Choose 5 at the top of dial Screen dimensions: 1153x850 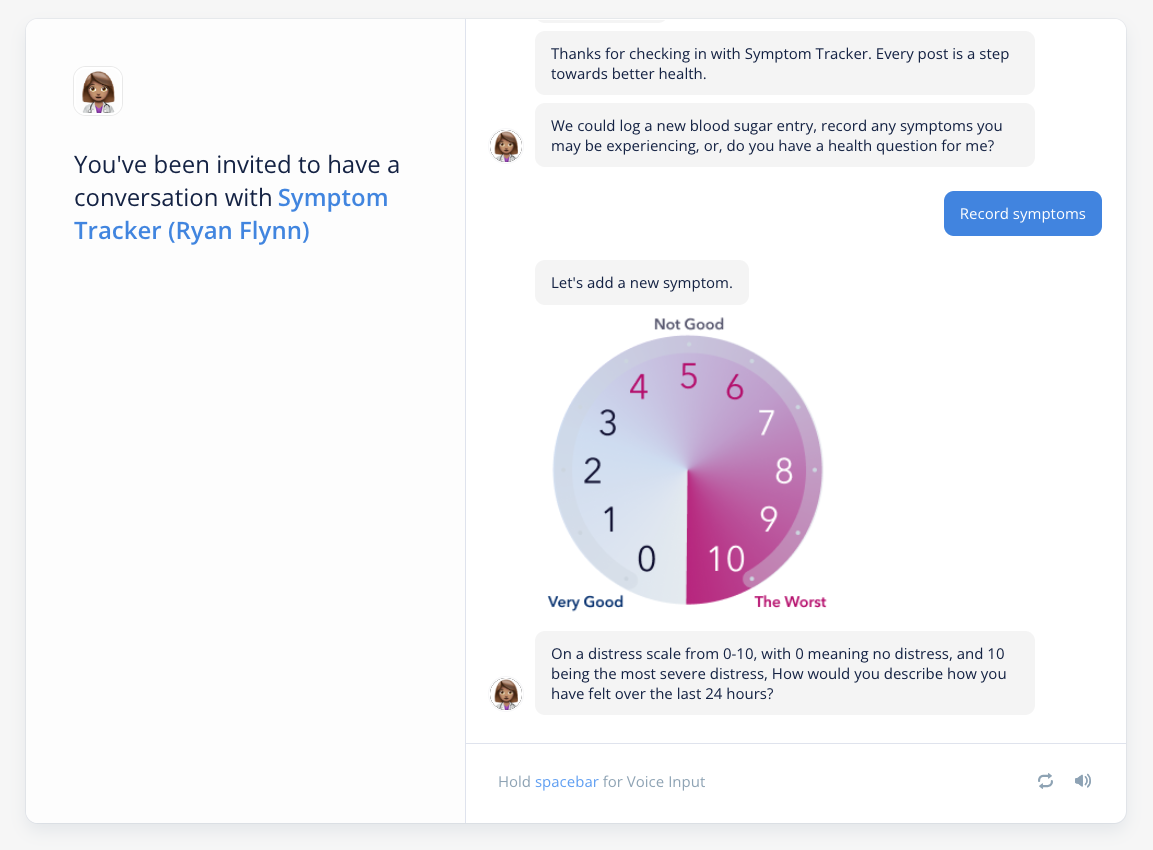[x=688, y=376]
